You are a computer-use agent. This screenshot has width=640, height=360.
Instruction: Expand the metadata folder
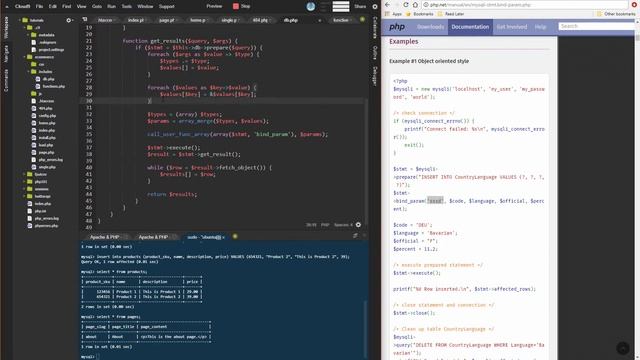click(29, 35)
